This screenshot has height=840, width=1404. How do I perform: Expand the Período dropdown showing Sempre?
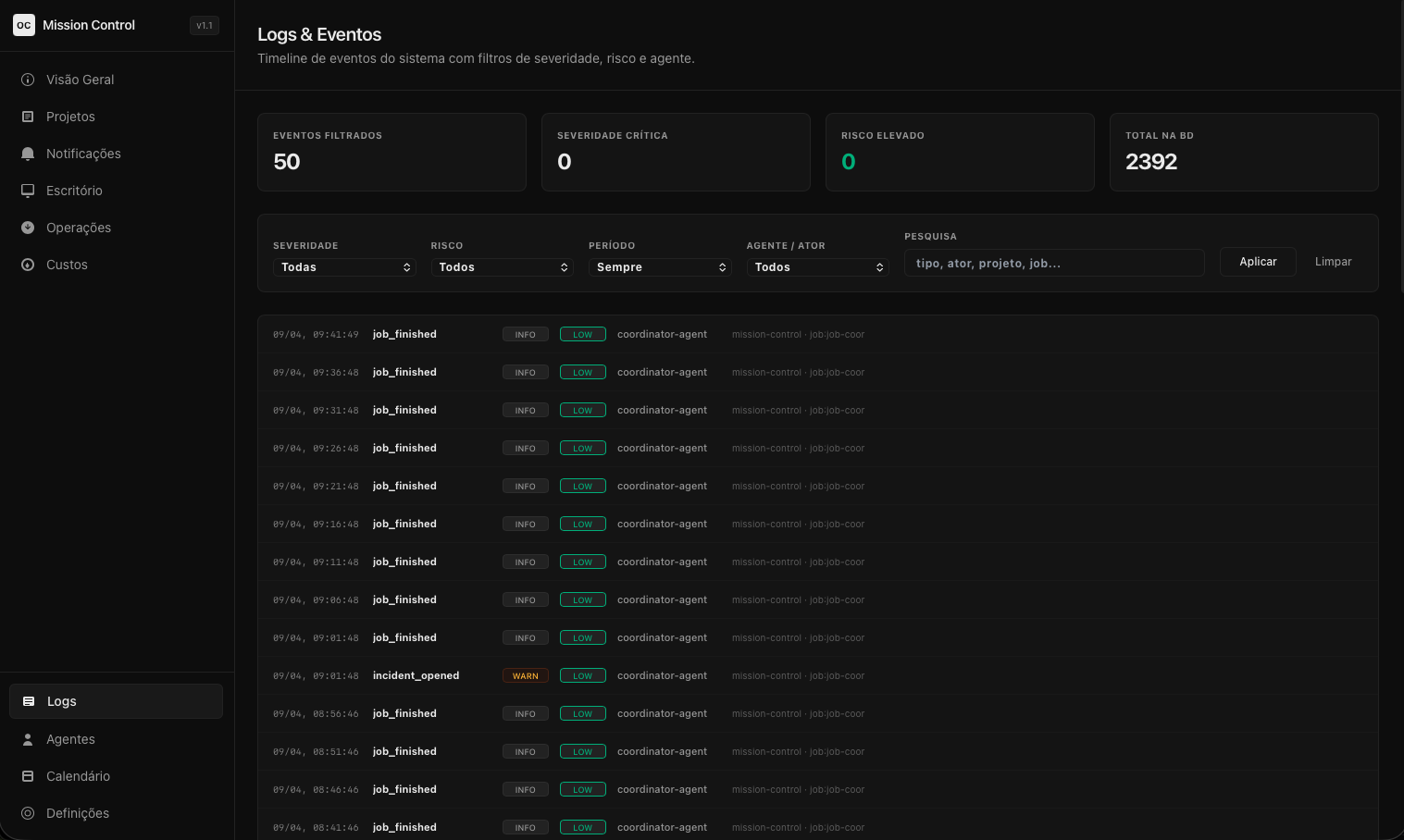660,267
